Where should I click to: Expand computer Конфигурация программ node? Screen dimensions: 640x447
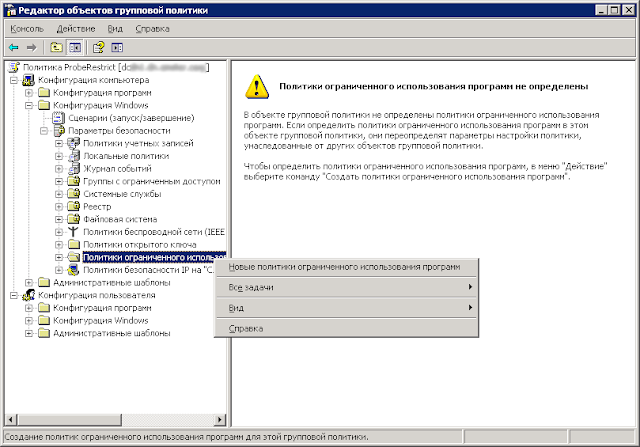(x=29, y=93)
